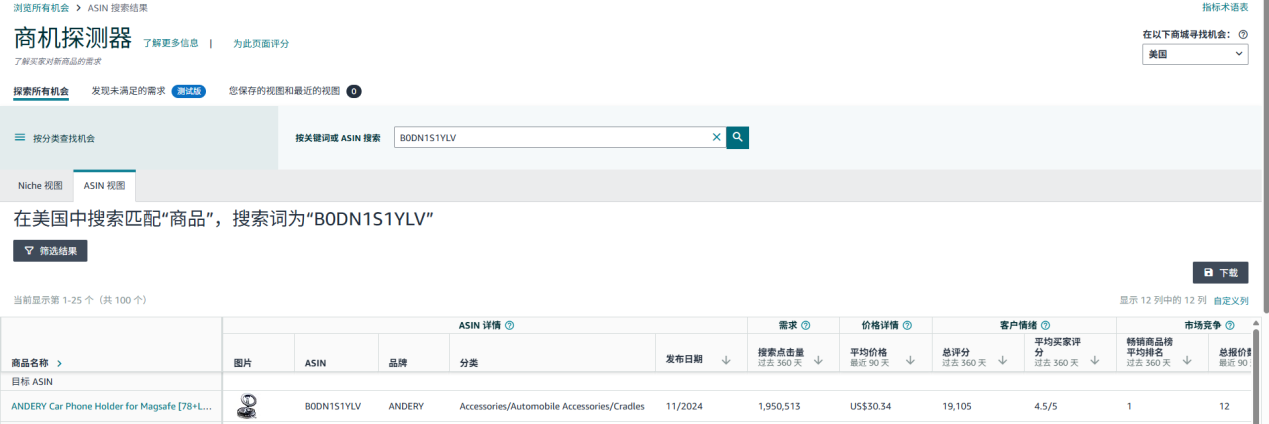Click the 浏览所有机会 breadcrumb link
The width and height of the screenshot is (1269, 424).
pos(41,7)
